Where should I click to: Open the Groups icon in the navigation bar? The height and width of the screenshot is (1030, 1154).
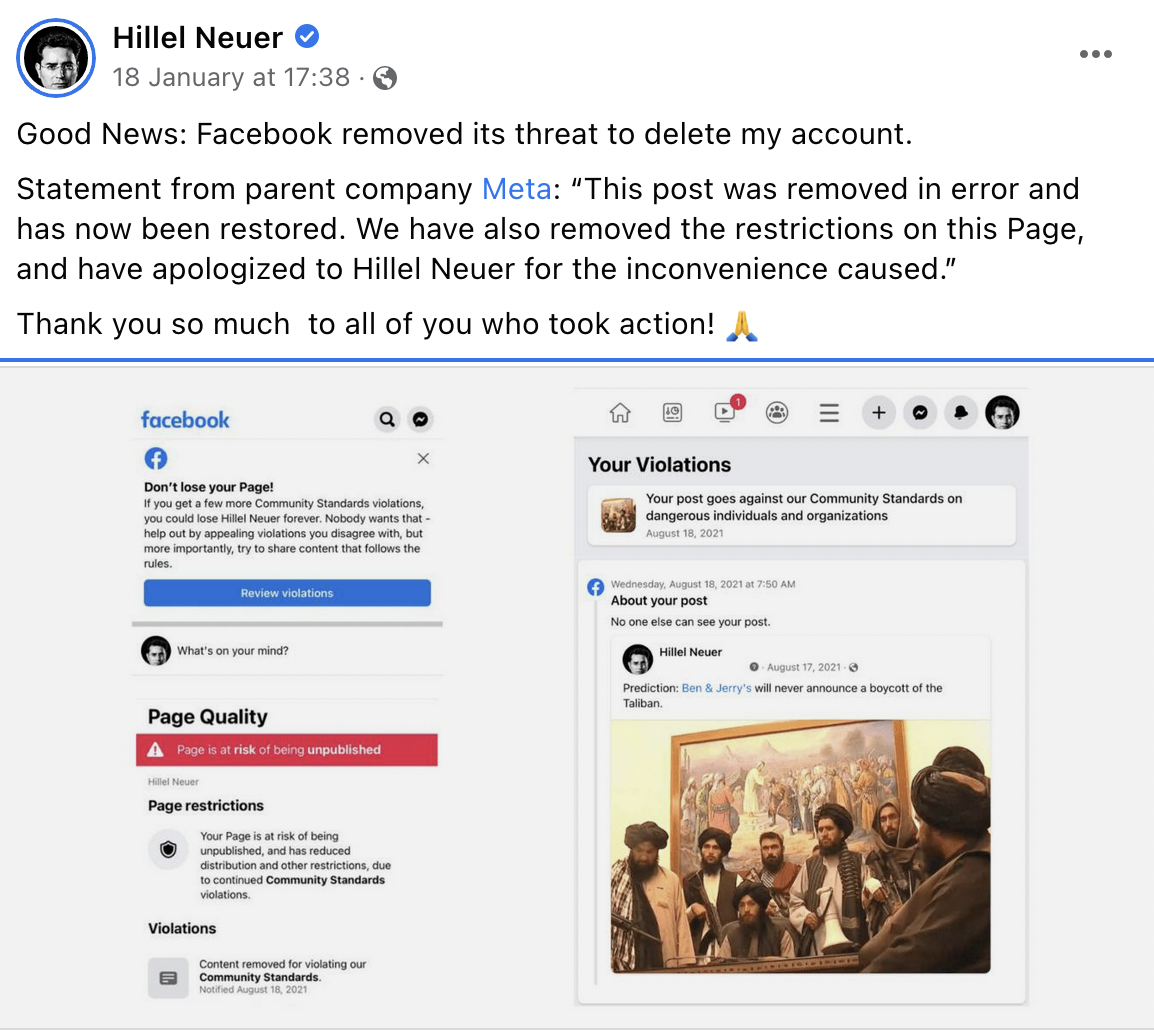777,413
